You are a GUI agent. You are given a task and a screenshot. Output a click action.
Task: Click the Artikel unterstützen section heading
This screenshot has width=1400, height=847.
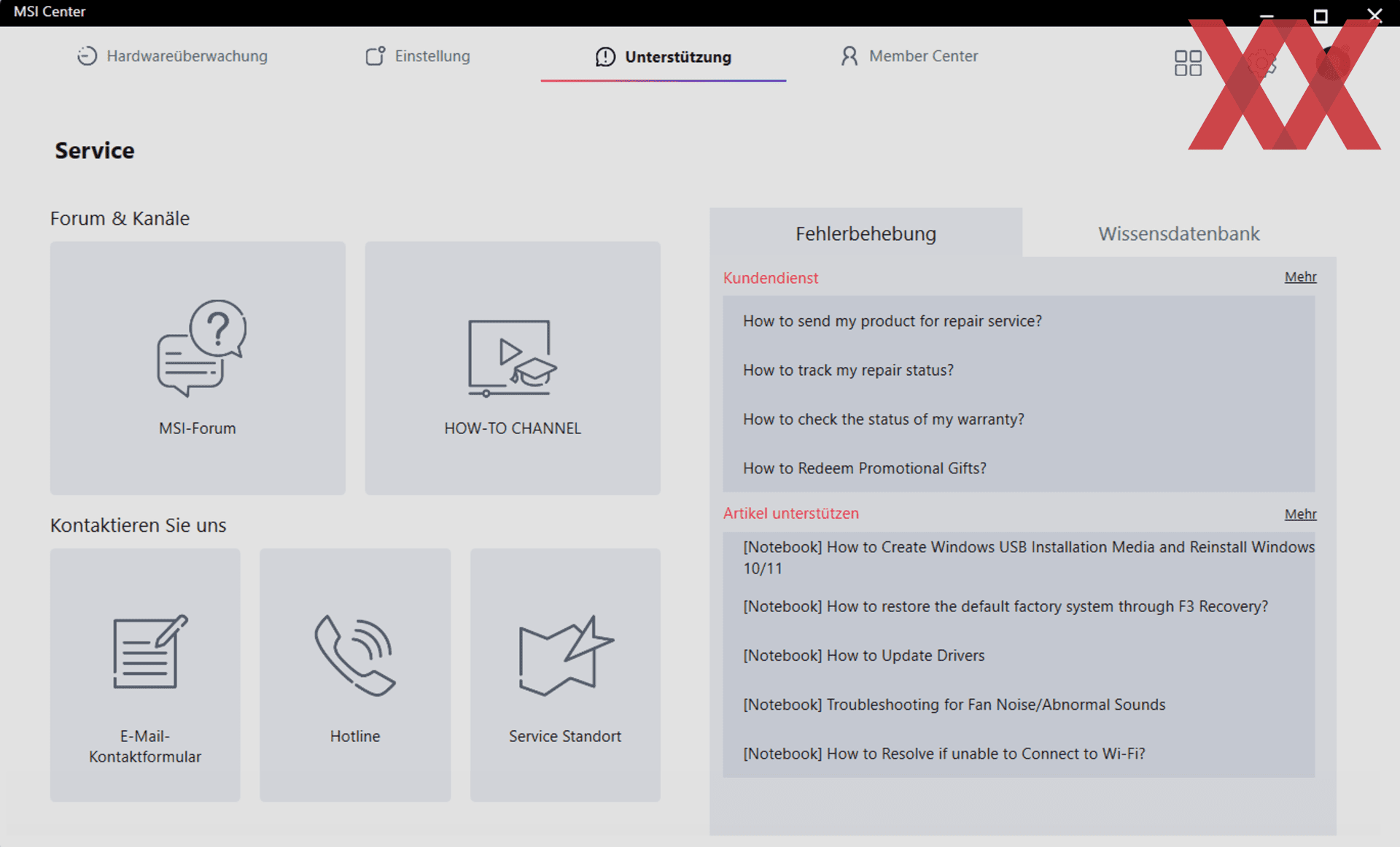pos(790,513)
